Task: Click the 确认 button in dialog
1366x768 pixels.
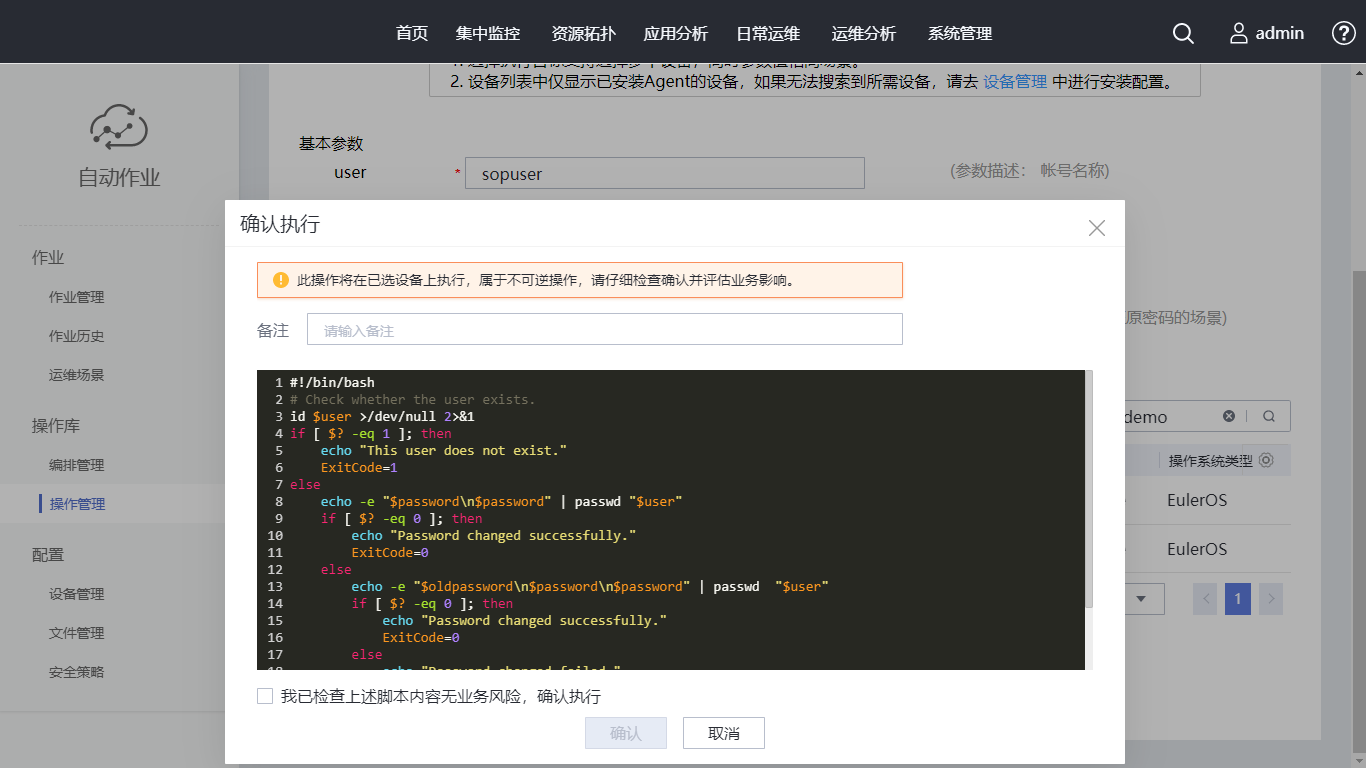Action: pyautogui.click(x=626, y=733)
